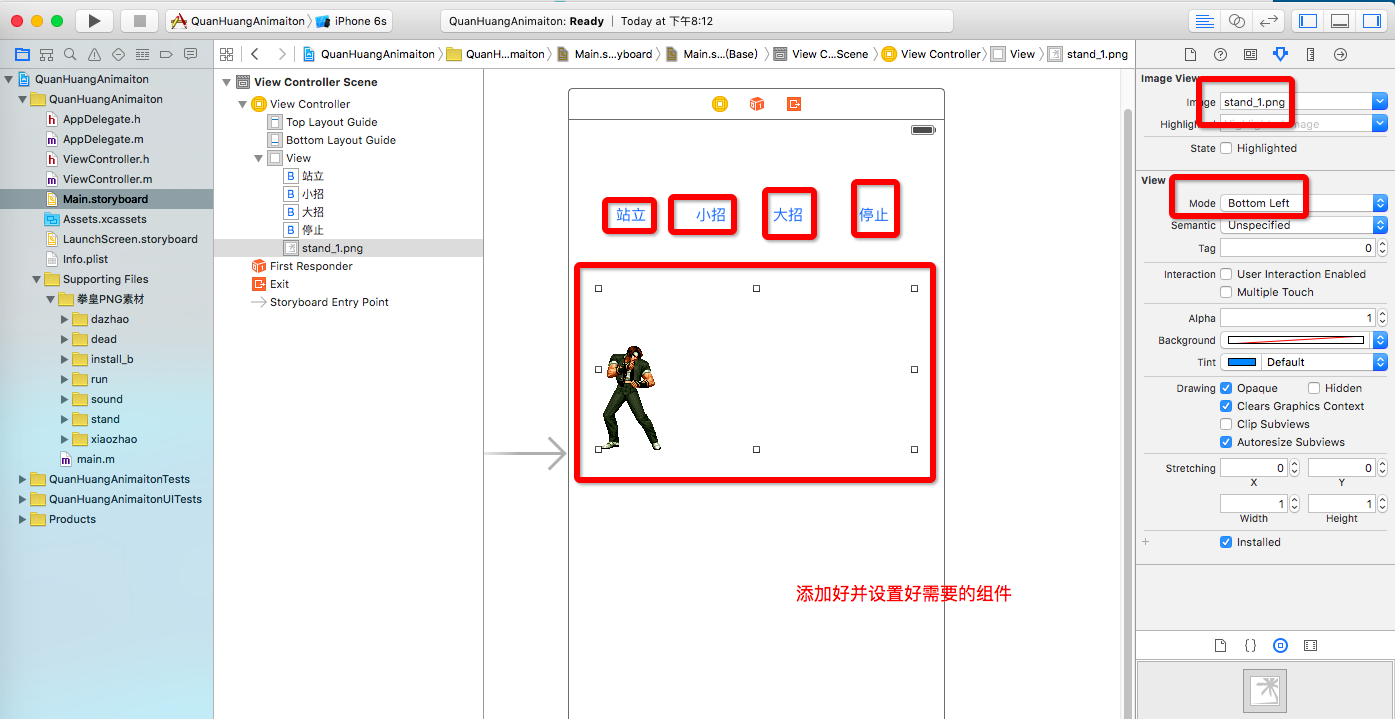Check the Highlighted state checkbox

coord(1226,148)
